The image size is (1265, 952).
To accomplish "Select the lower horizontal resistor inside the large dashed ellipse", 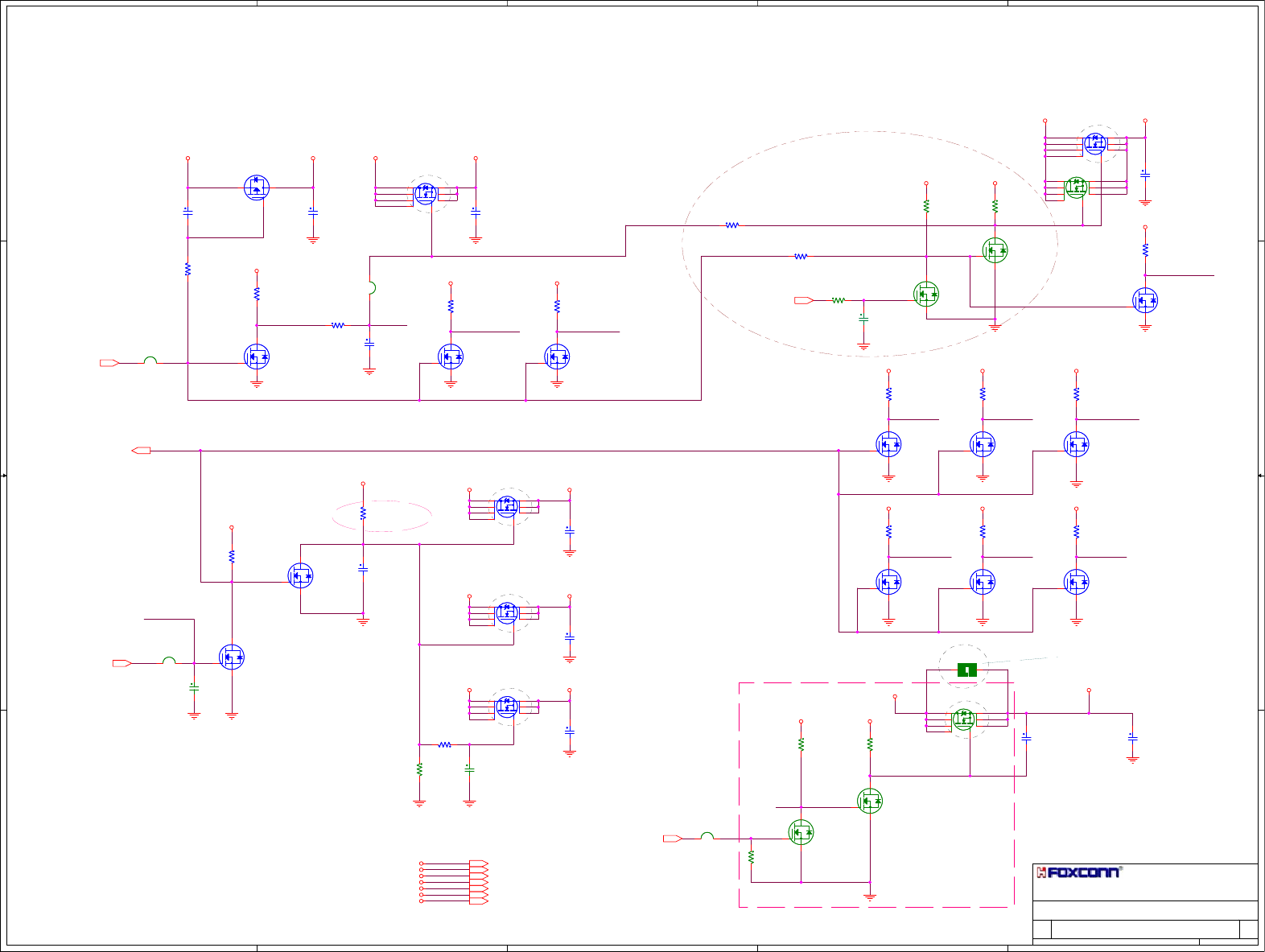I will pyautogui.click(x=800, y=257).
